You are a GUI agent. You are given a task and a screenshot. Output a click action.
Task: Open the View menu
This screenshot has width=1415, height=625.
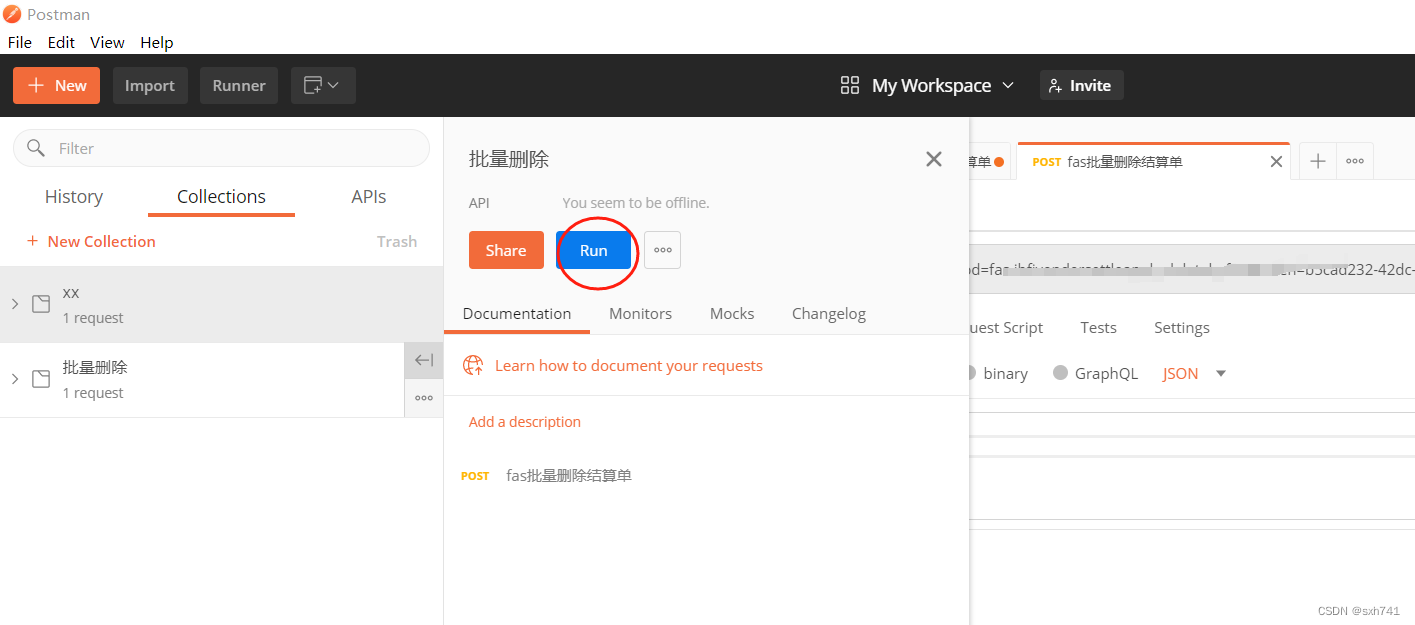click(107, 42)
